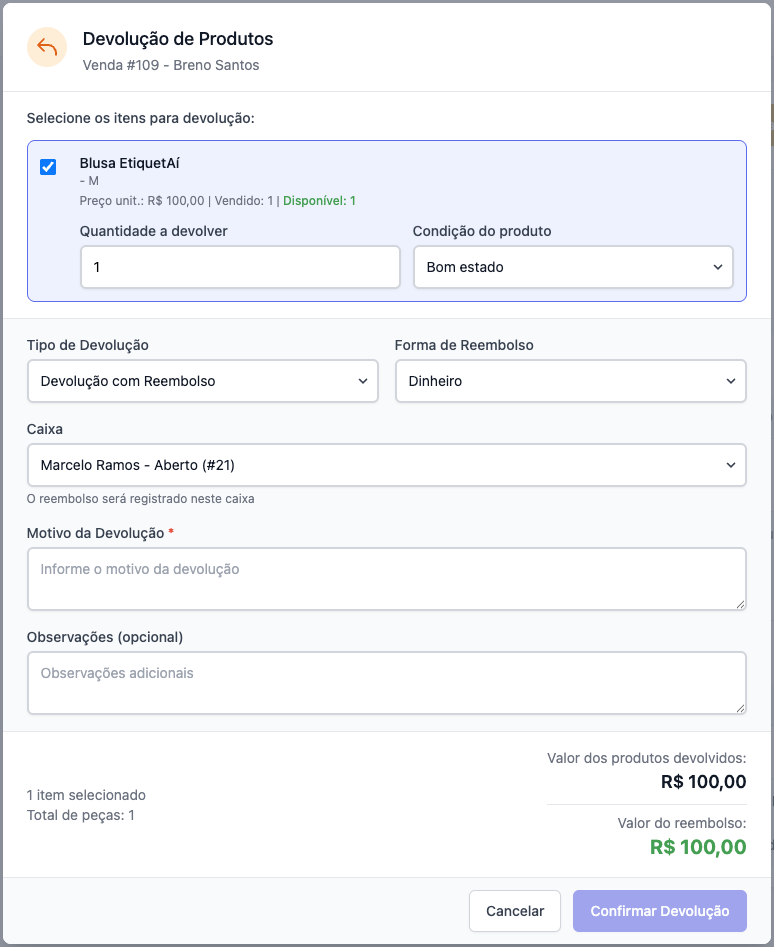
Task: Click the green Disponível: 1 text
Action: coord(319,201)
